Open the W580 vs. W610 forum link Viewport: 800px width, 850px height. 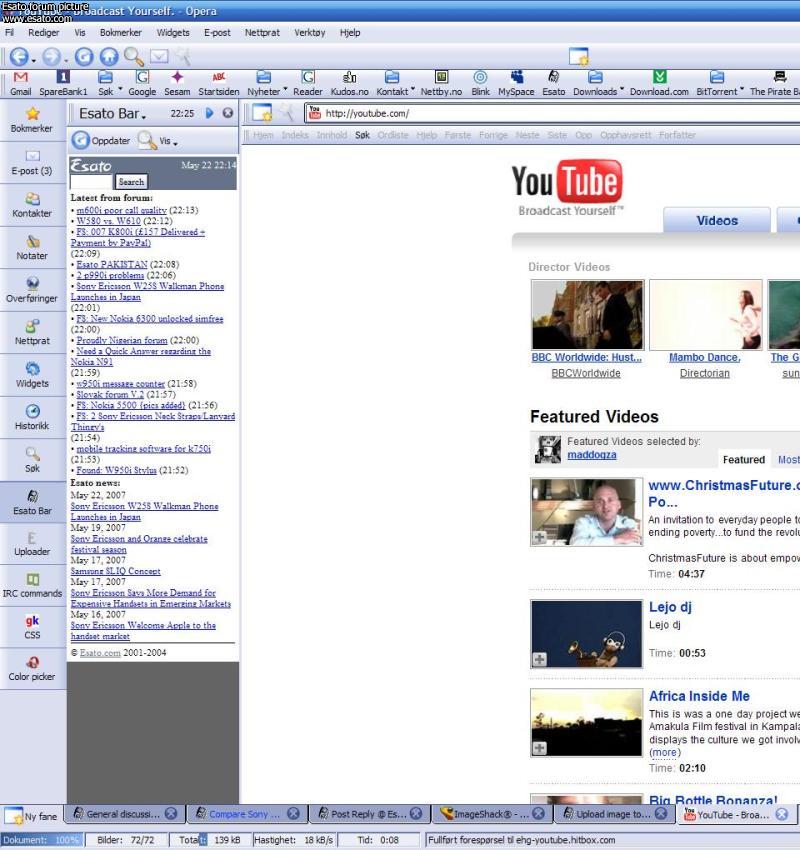click(x=108, y=221)
